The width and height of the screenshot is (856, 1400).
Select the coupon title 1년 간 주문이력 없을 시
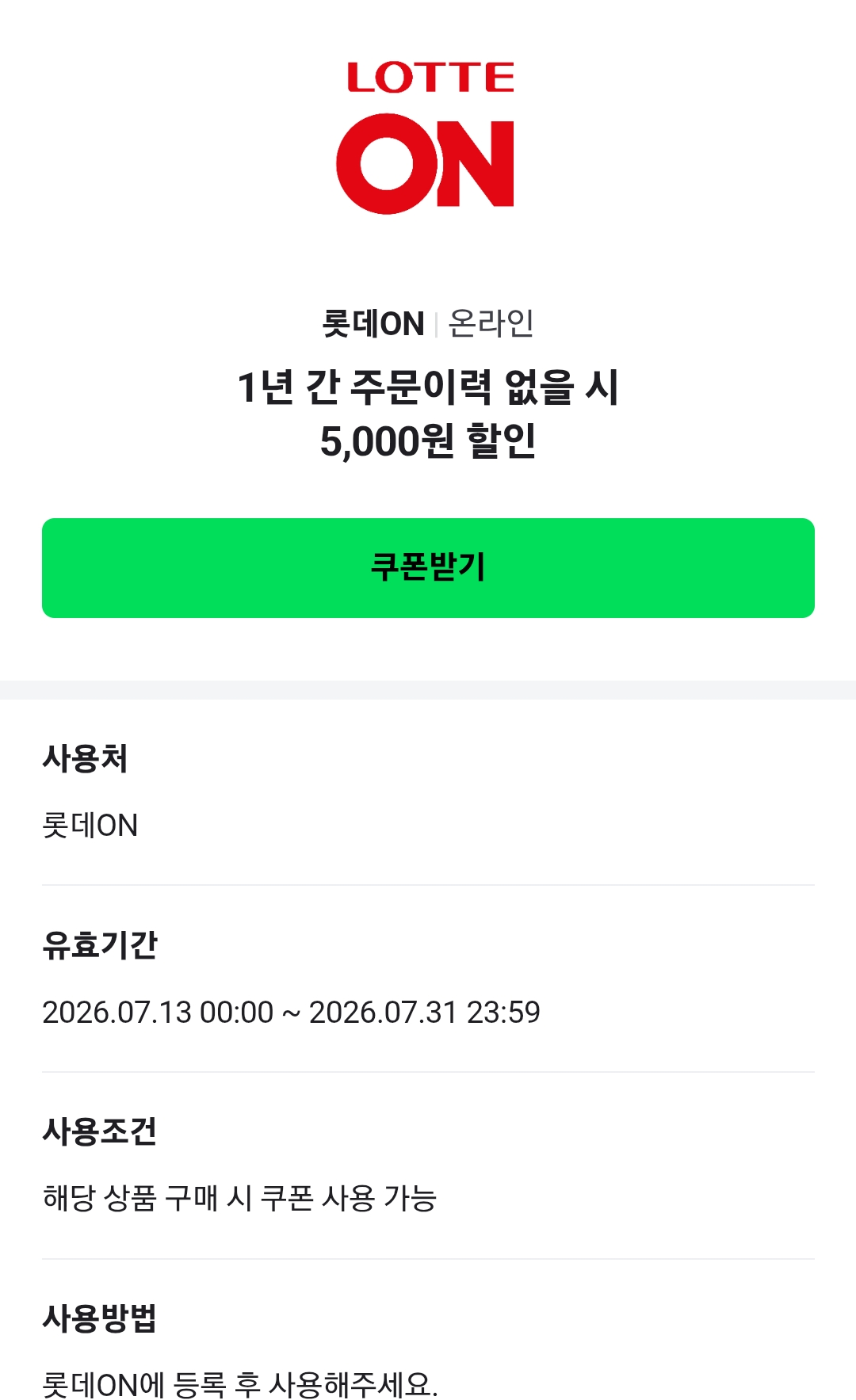(x=428, y=387)
